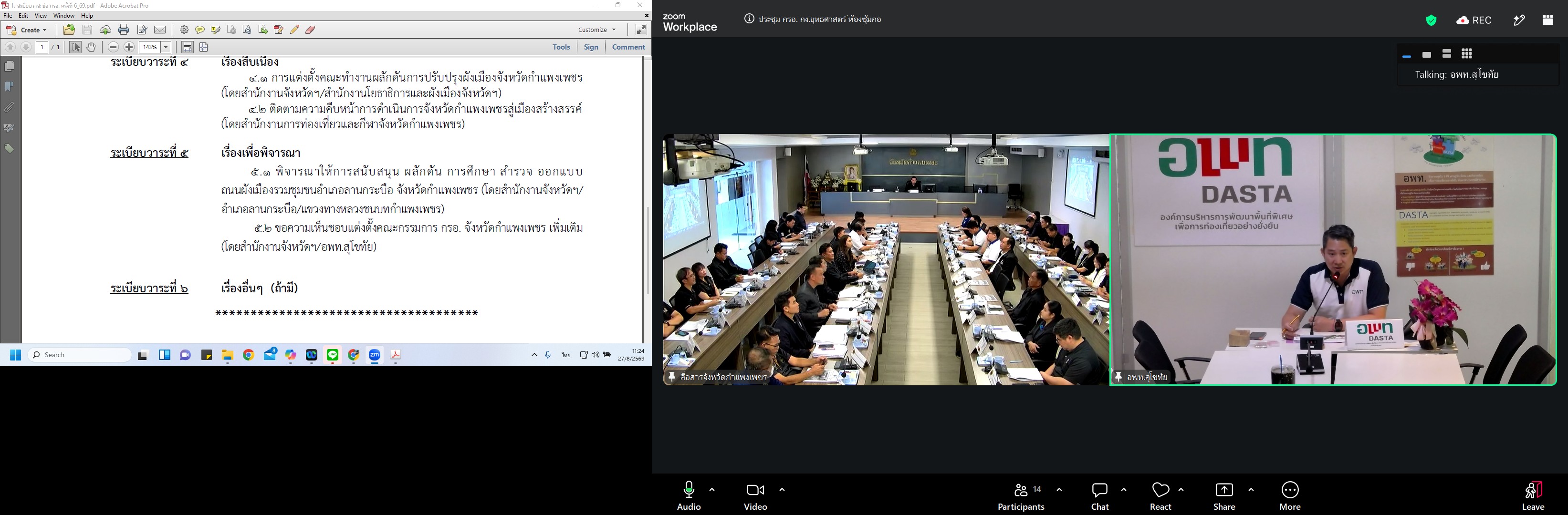Screen dimensions: 1568x515
Task: Click the 143% zoom value field
Action: point(150,47)
